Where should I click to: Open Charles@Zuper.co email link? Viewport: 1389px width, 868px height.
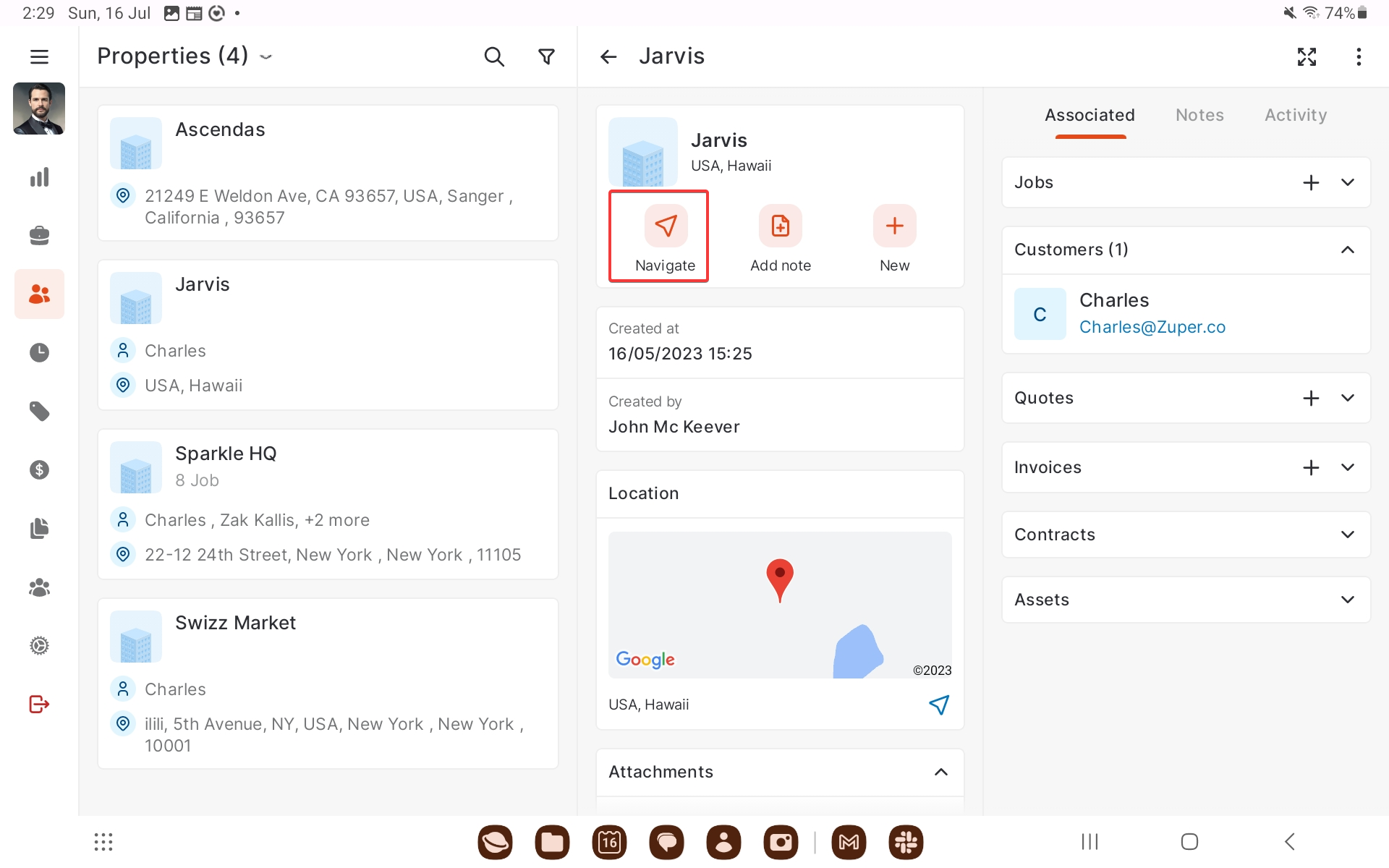pos(1152,327)
